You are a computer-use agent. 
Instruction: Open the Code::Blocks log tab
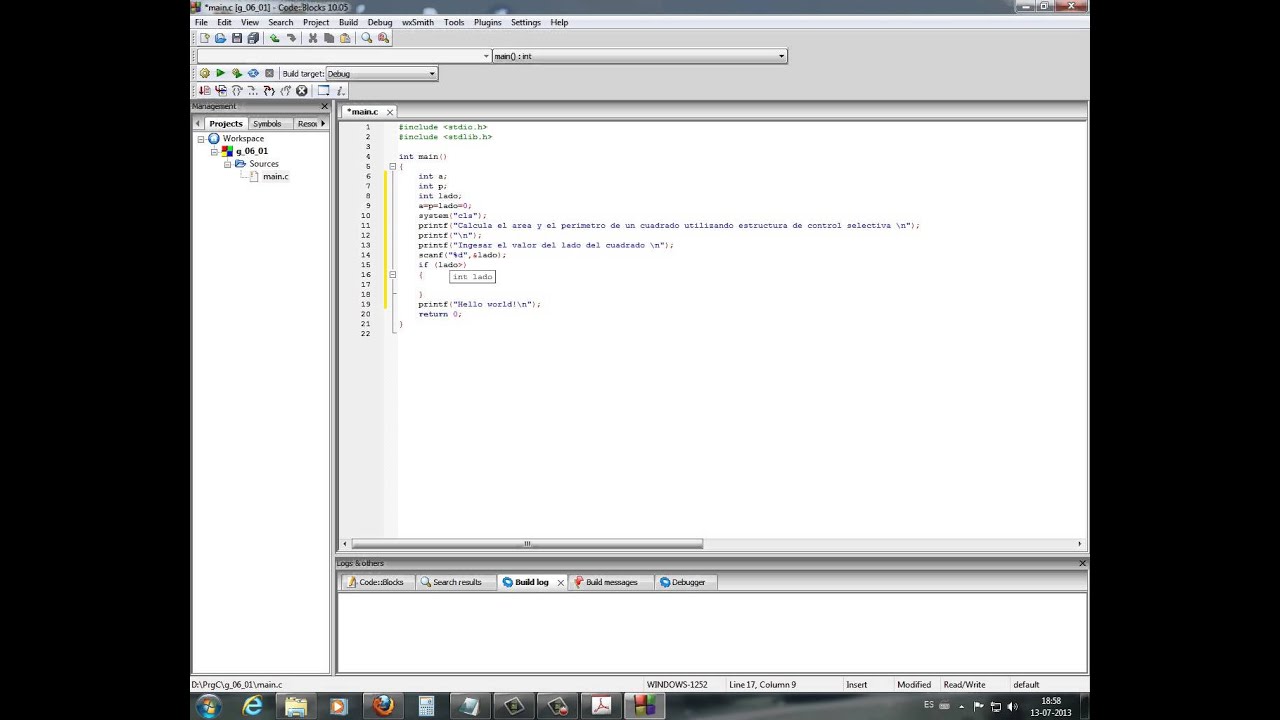(381, 582)
